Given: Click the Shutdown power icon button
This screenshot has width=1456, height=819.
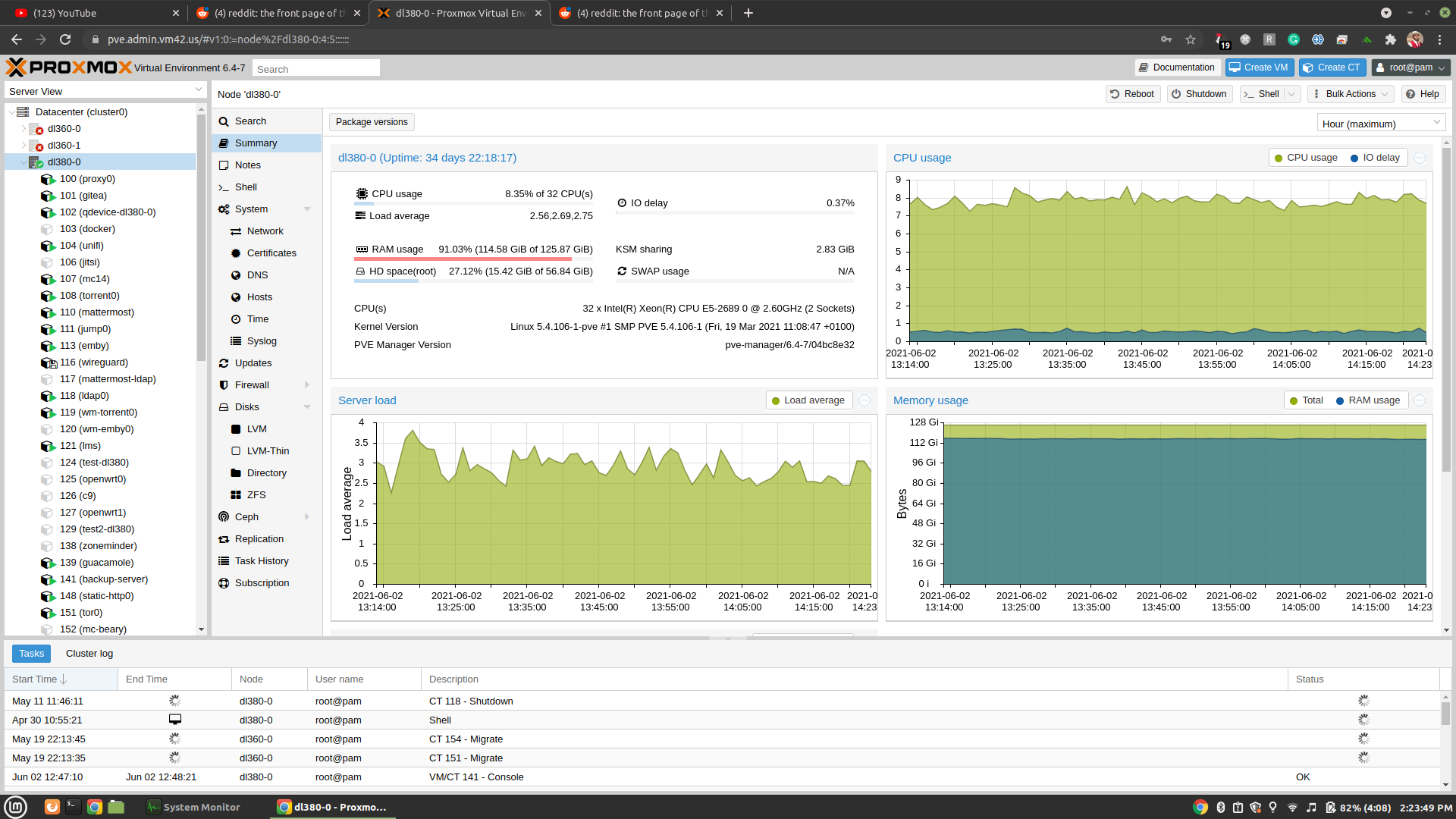Looking at the screenshot, I should pos(1198,94).
